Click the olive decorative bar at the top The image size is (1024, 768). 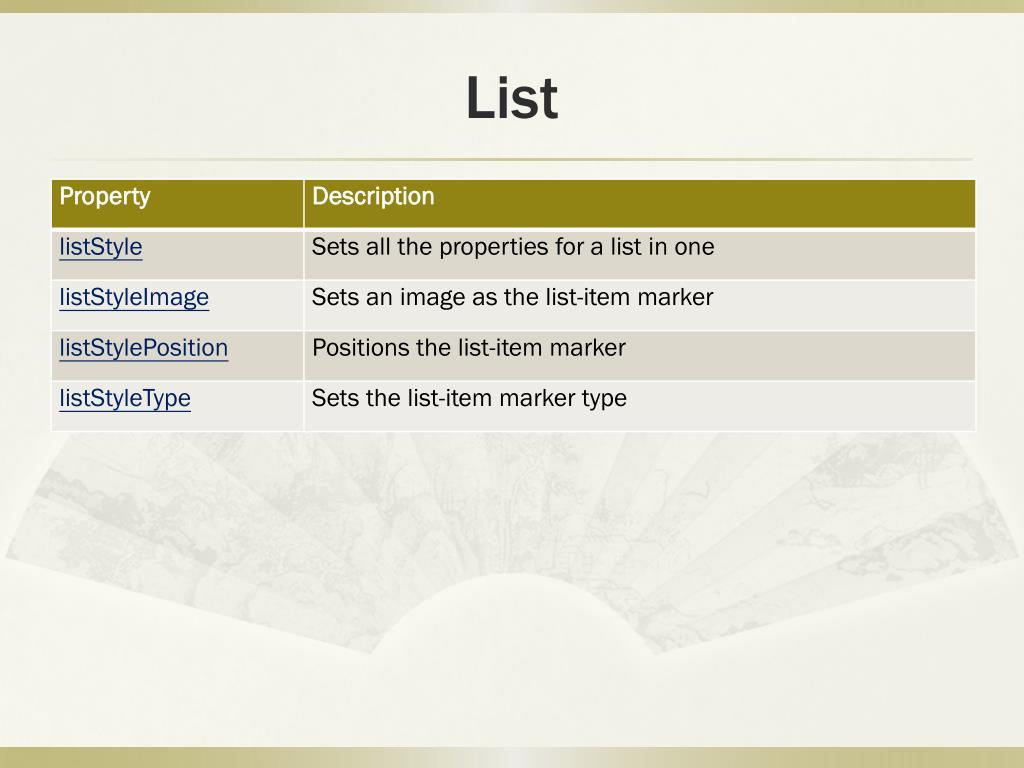(512, 6)
